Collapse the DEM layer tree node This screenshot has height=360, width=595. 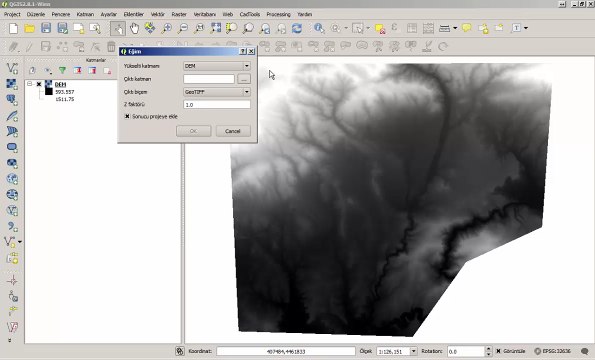30,84
